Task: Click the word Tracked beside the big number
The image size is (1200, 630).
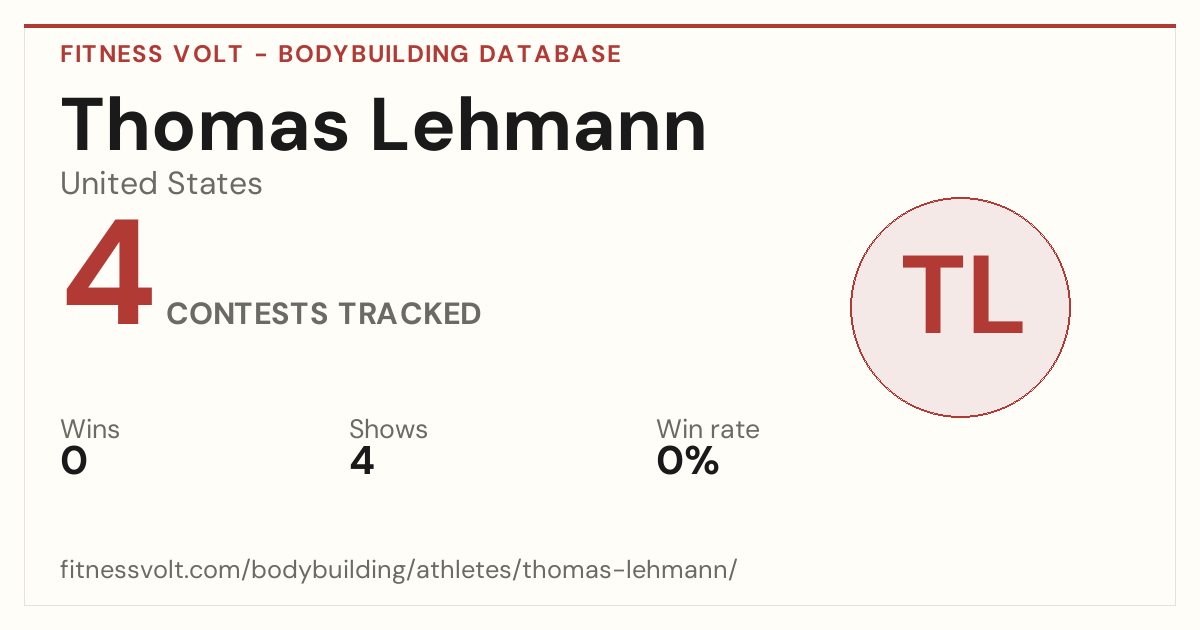Action: click(408, 314)
